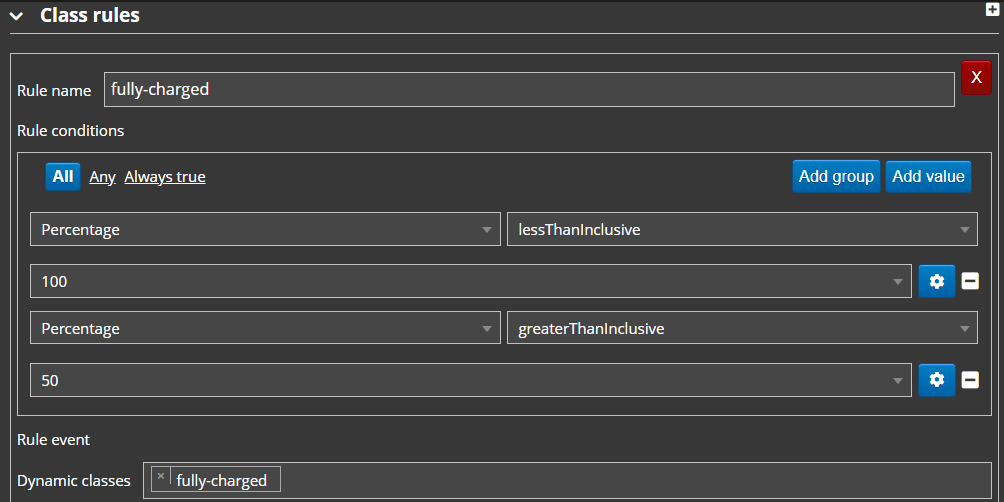Open the lessThanInclusive operator dropdown
Screen dimensions: 1004x502
742,229
